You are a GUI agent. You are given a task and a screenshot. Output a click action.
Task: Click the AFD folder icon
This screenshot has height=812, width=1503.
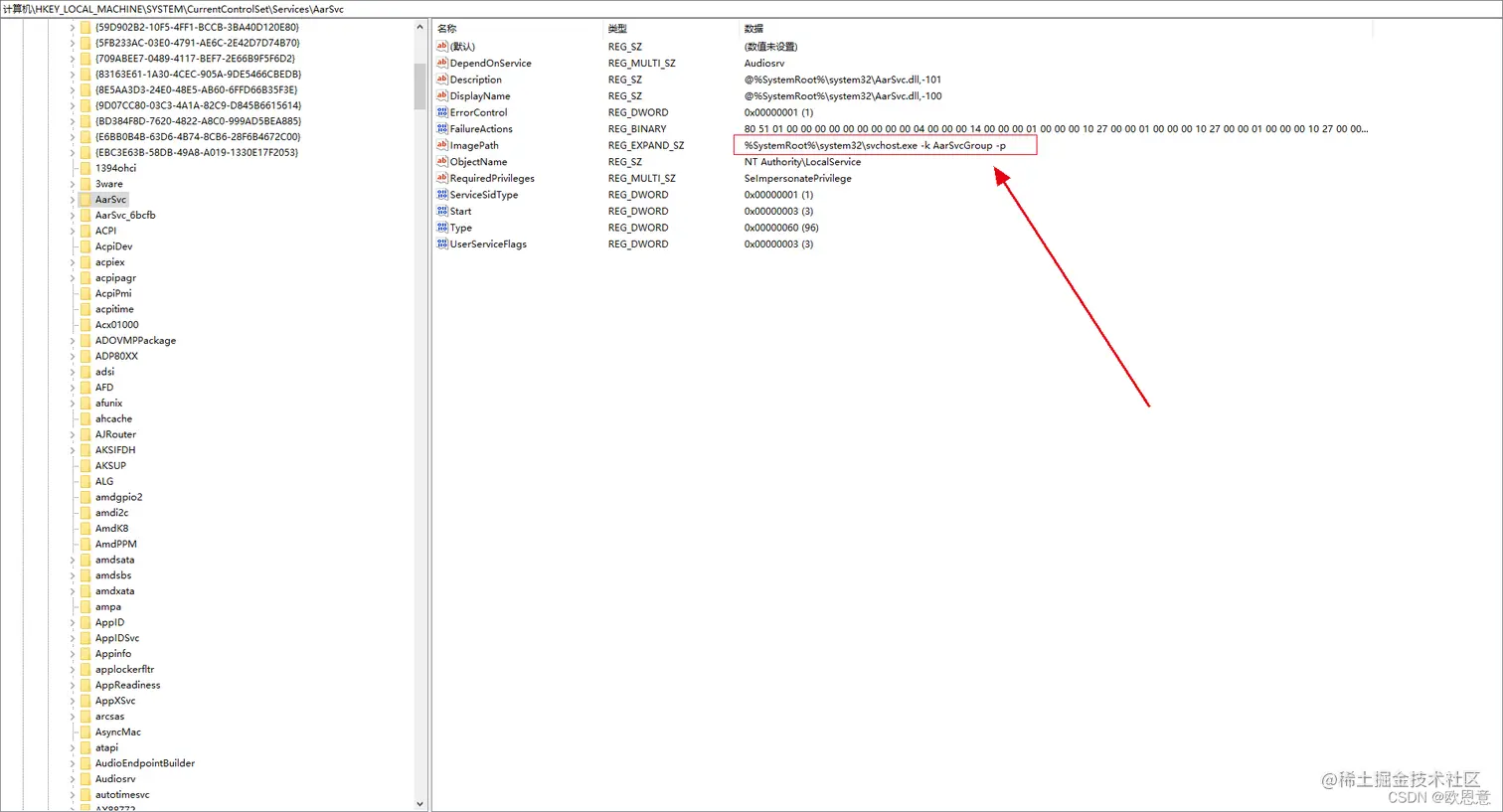coord(85,388)
